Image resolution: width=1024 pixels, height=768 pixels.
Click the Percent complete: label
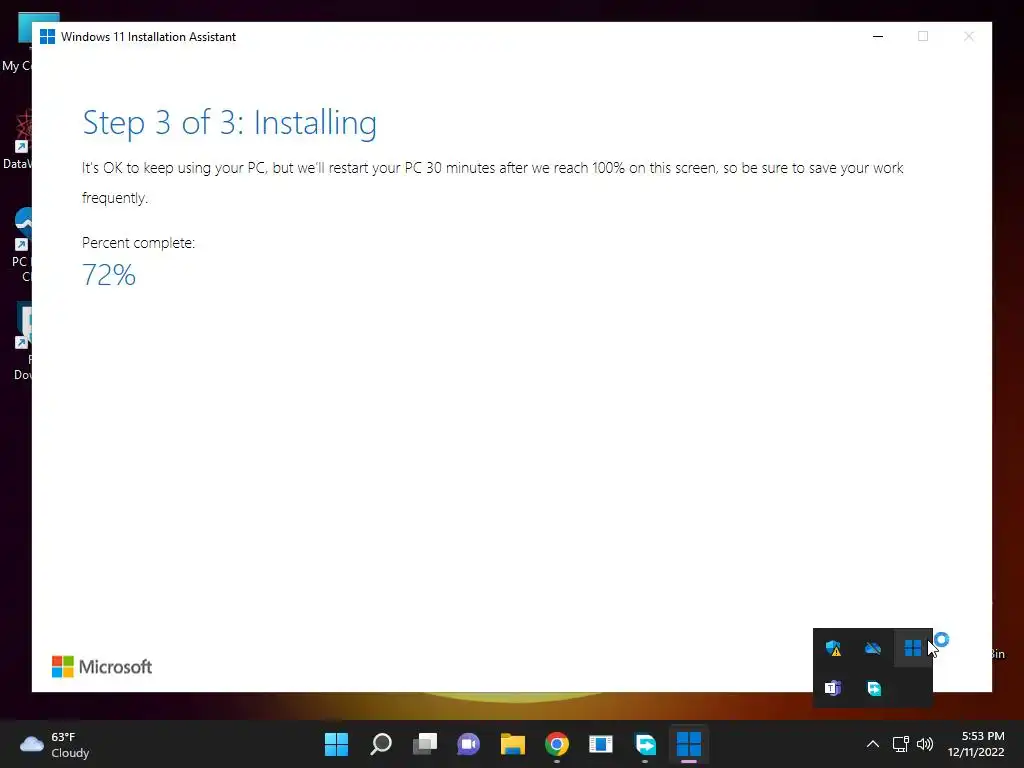tap(138, 243)
